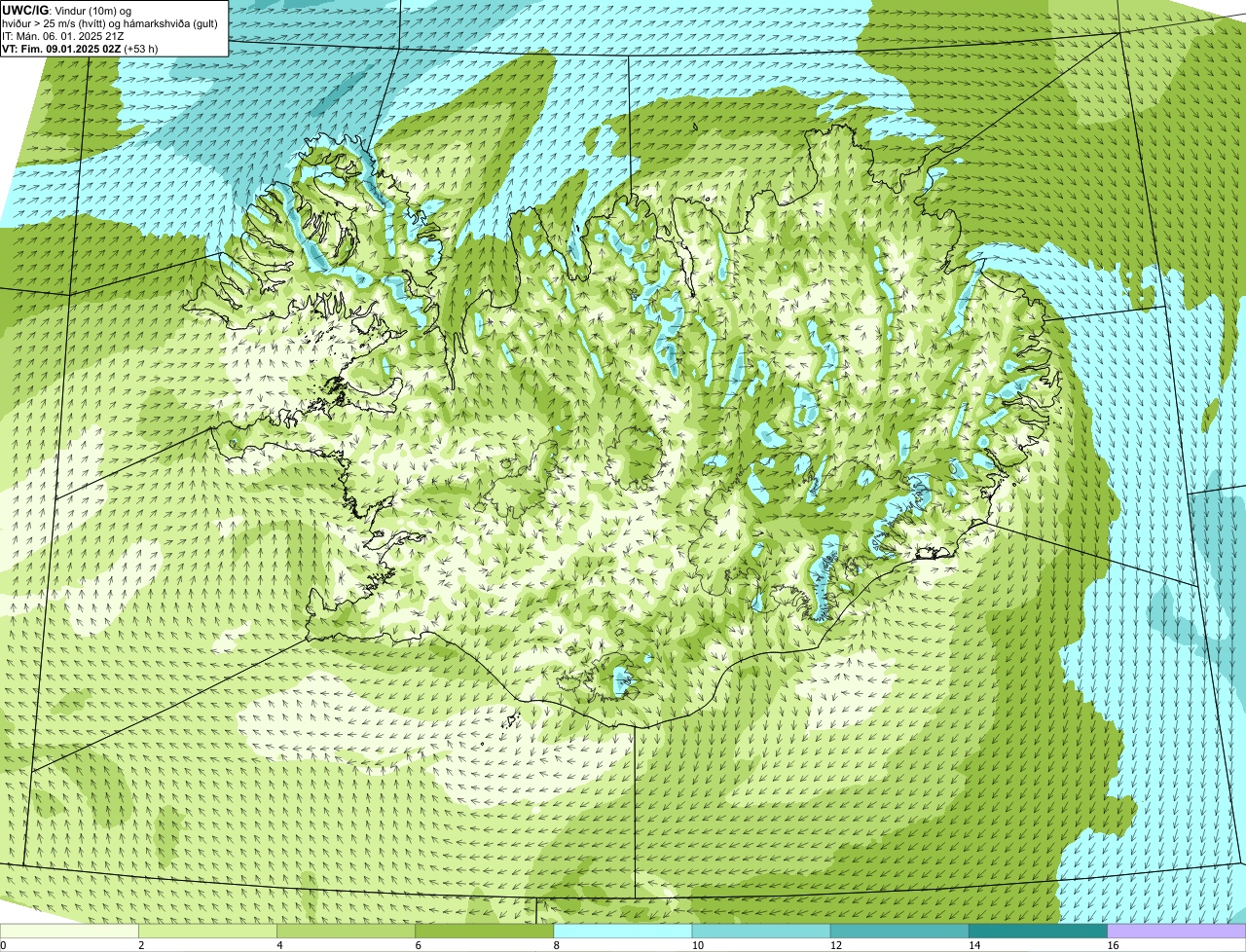The width and height of the screenshot is (1246, 952).
Task: Click the 14–16 dark teal color bar segment
Action: [1038, 932]
